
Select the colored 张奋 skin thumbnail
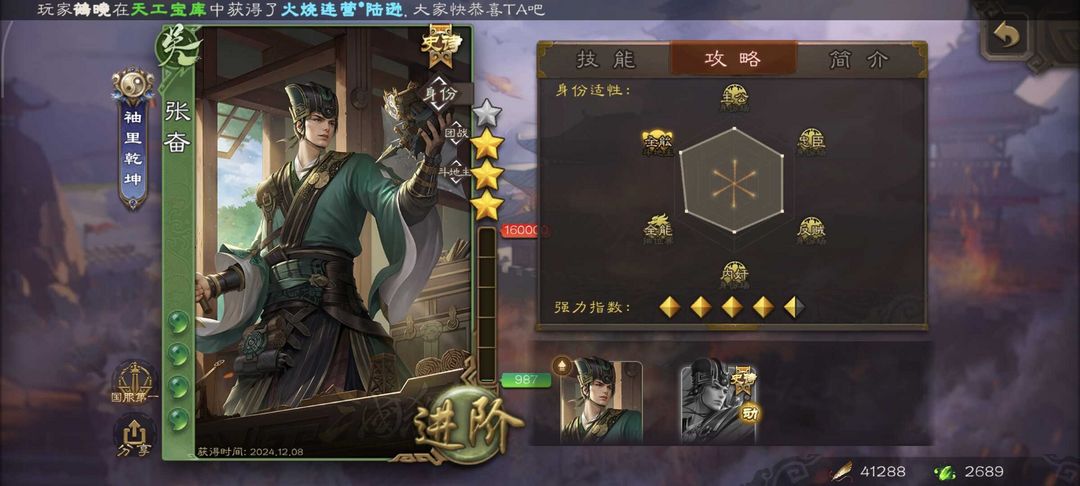pos(601,402)
